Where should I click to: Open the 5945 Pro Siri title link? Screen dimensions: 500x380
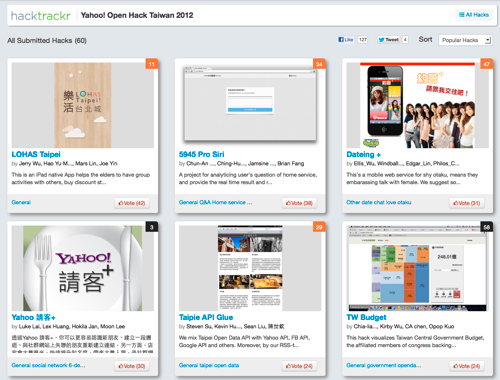click(201, 154)
